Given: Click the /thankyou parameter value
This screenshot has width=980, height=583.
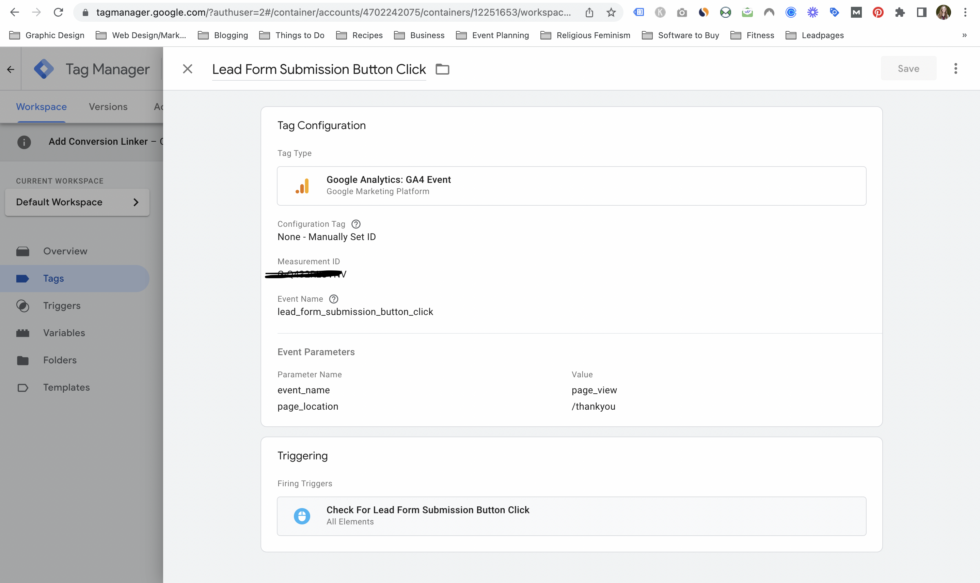Looking at the screenshot, I should [593, 407].
